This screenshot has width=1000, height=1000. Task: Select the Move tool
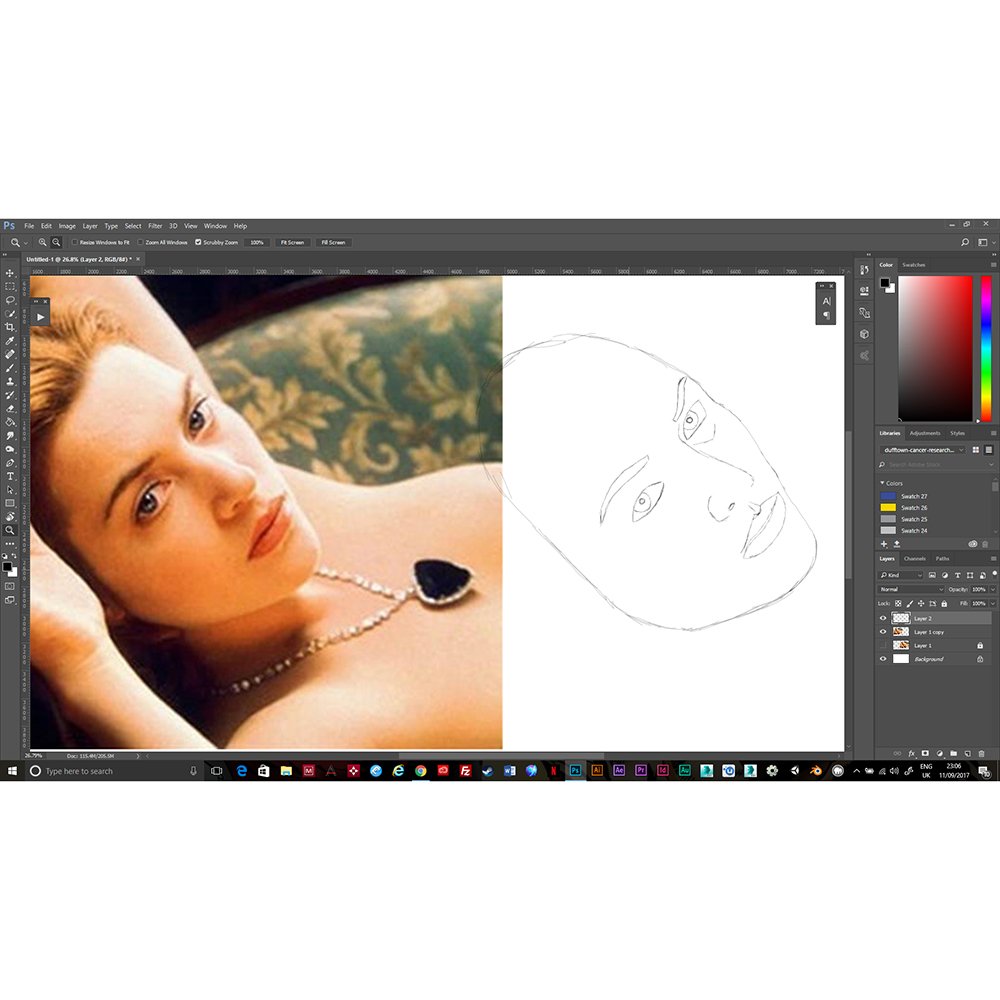(10, 273)
